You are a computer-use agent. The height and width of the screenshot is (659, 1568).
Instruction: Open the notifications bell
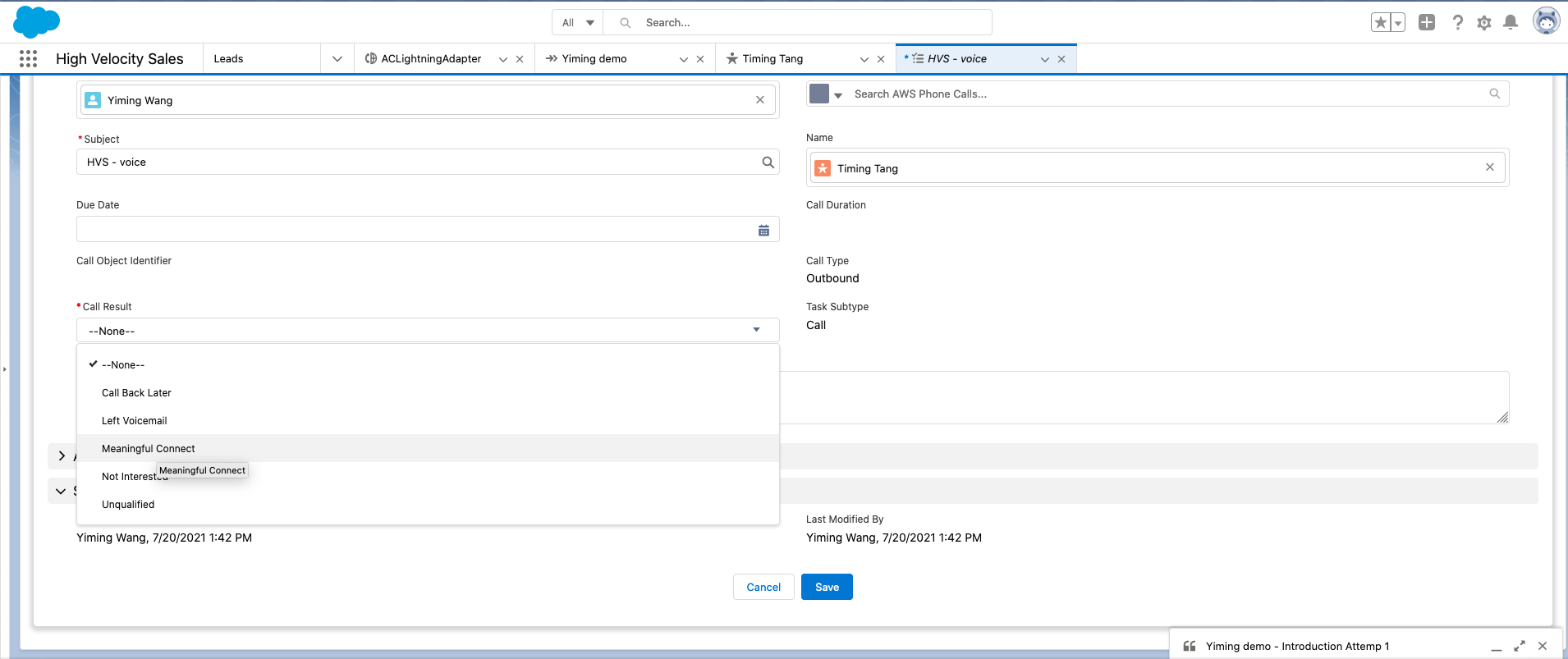(1511, 23)
